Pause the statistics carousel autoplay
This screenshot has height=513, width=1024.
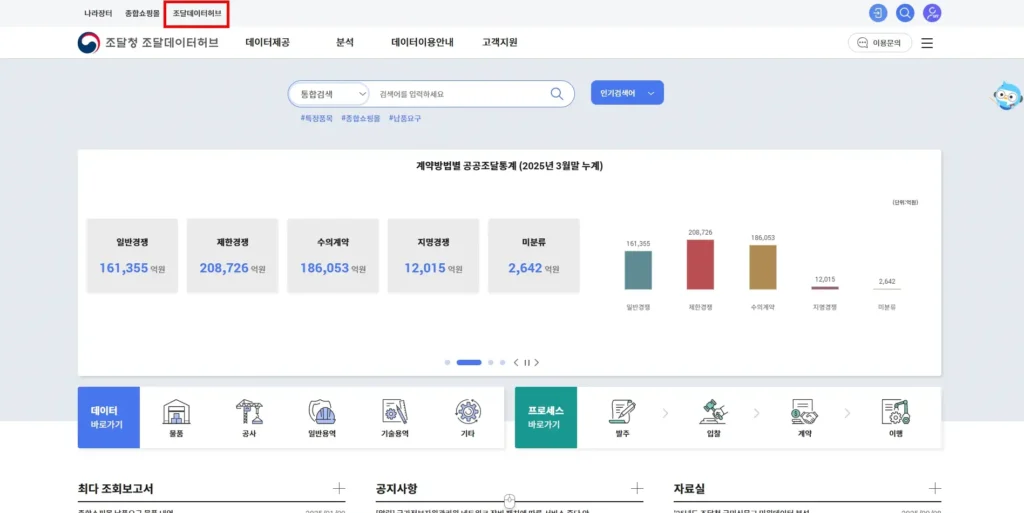click(x=527, y=363)
